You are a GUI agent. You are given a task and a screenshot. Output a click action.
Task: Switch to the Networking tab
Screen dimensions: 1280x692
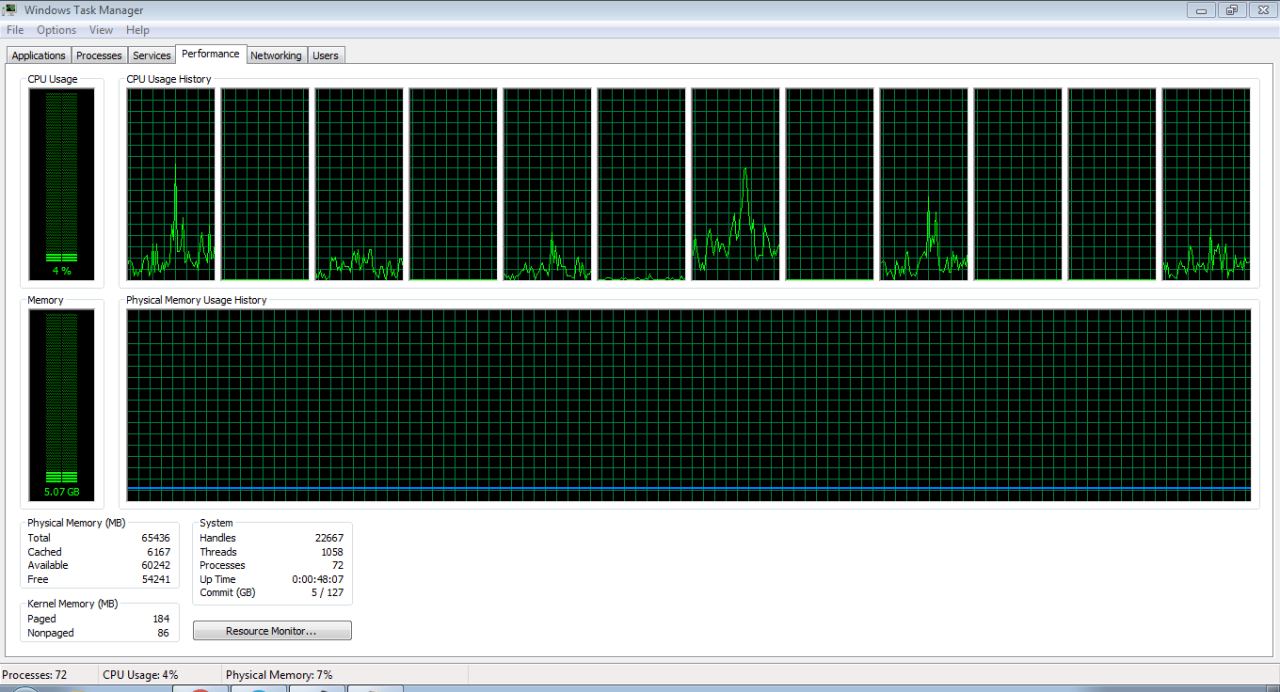click(x=276, y=56)
